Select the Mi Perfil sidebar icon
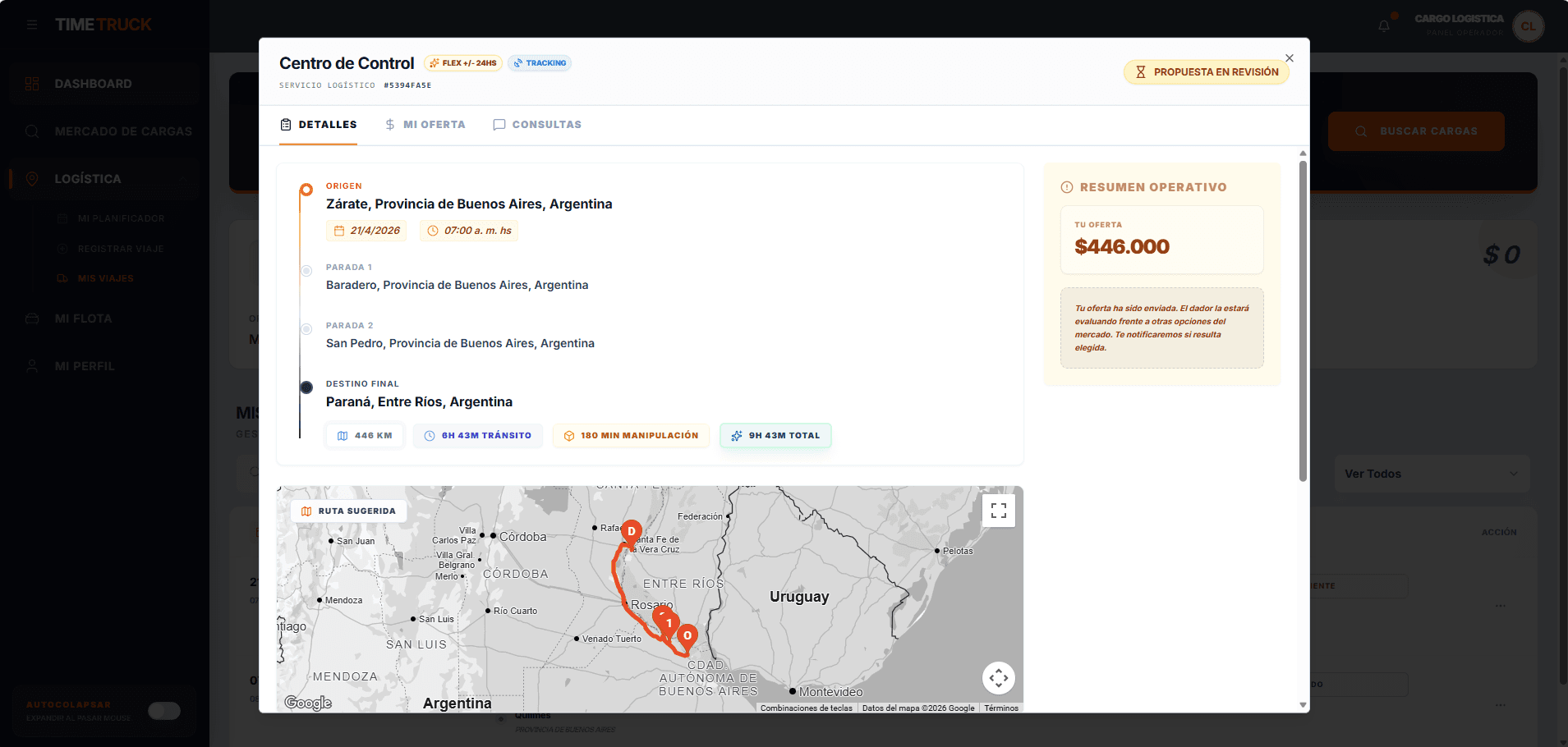This screenshot has height=747, width=1568. (x=32, y=366)
